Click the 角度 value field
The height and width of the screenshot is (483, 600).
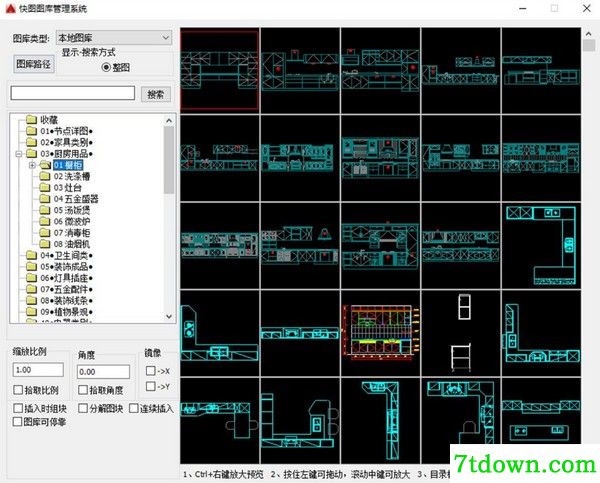click(x=103, y=372)
